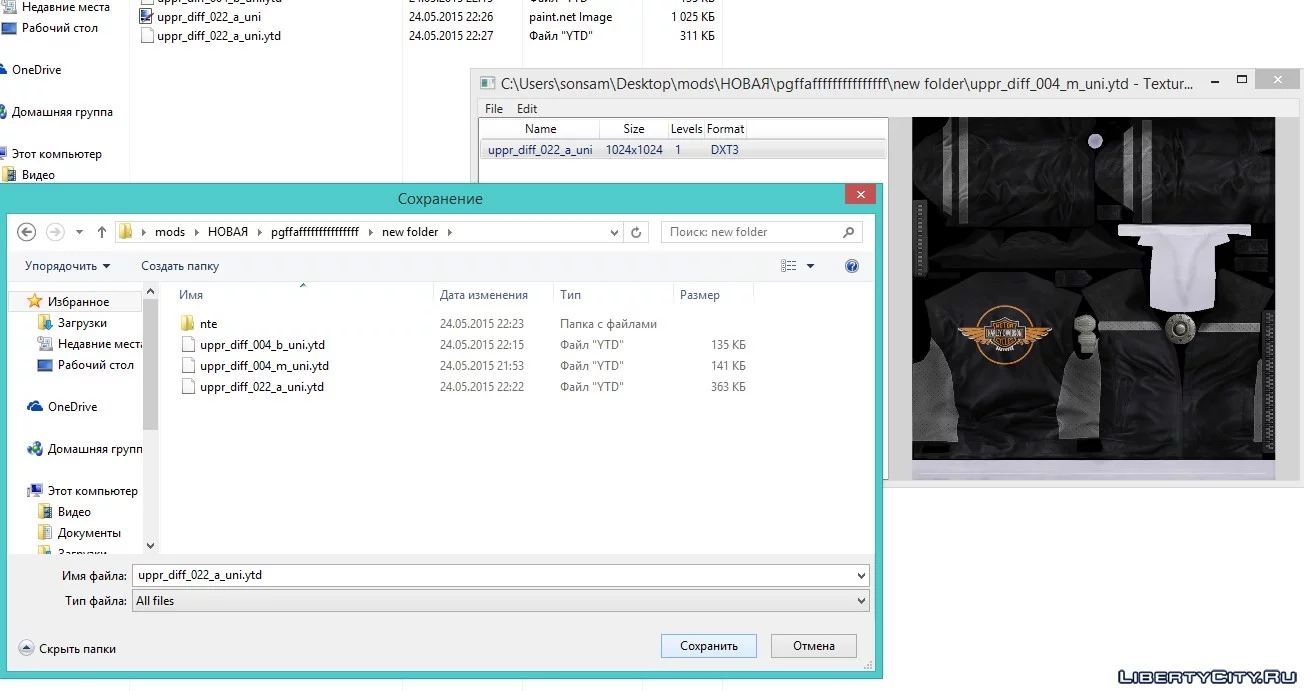Click Создать папку to make new folder
Image resolution: width=1304 pixels, height=691 pixels.
180,266
